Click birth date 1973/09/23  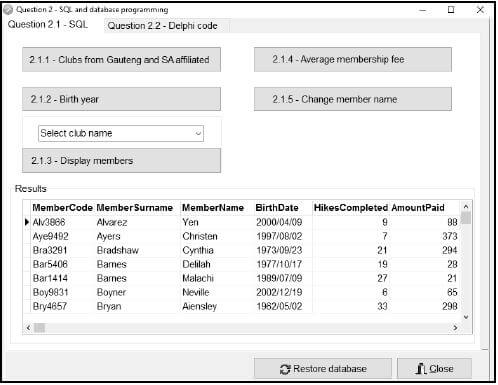tap(279, 250)
